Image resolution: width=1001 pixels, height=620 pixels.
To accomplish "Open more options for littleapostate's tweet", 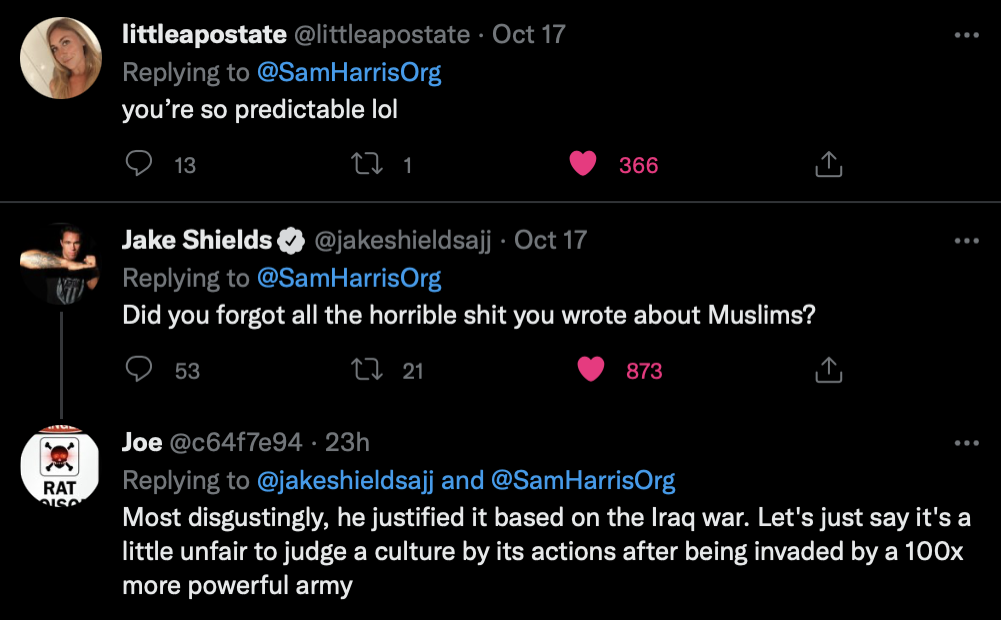I will 966,35.
